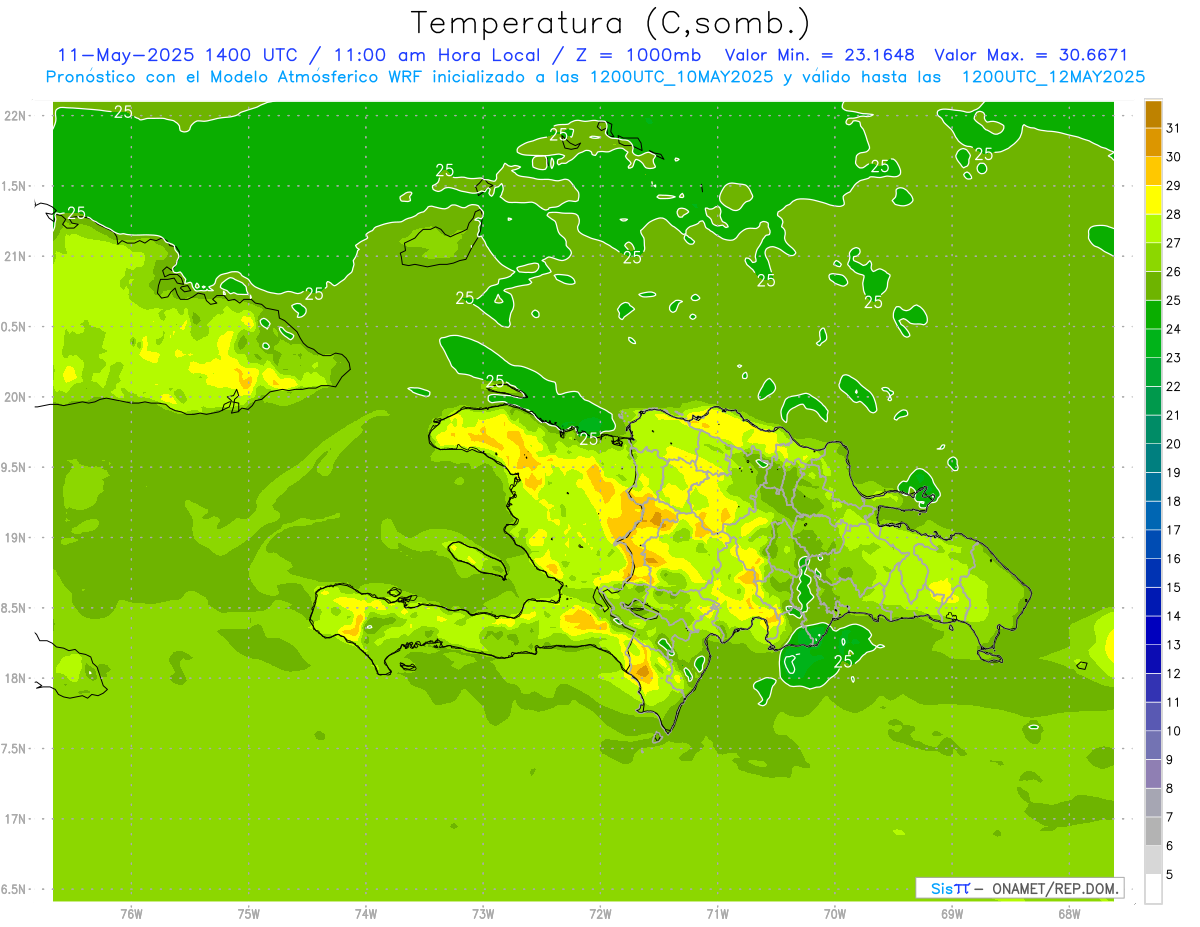This screenshot has width=1200, height=927.
Task: Click the "20N" latitude axis label
Action: pos(17,397)
